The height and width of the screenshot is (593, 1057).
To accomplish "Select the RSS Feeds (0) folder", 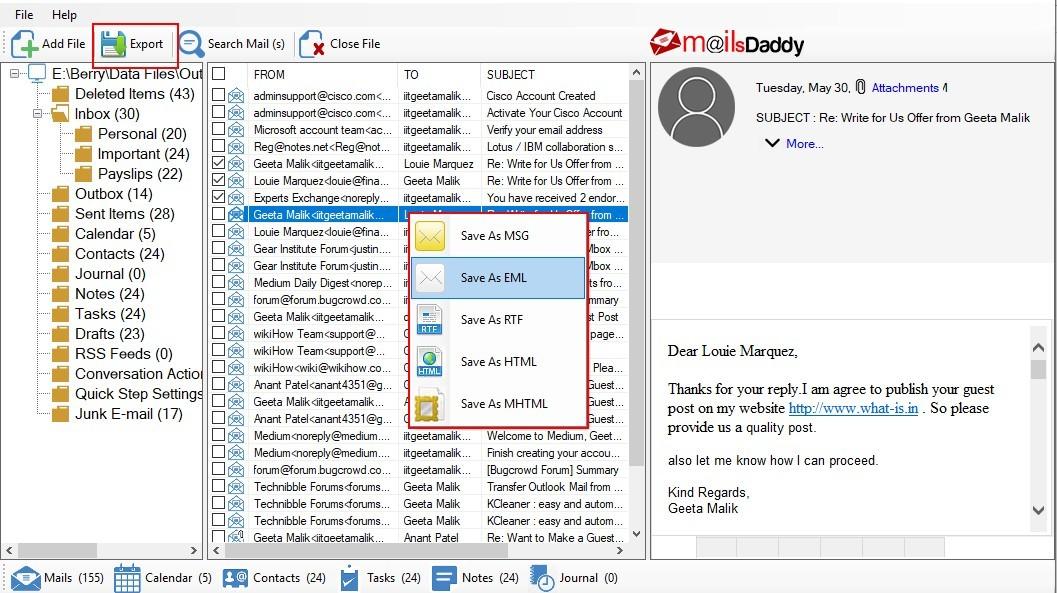I will (x=123, y=354).
